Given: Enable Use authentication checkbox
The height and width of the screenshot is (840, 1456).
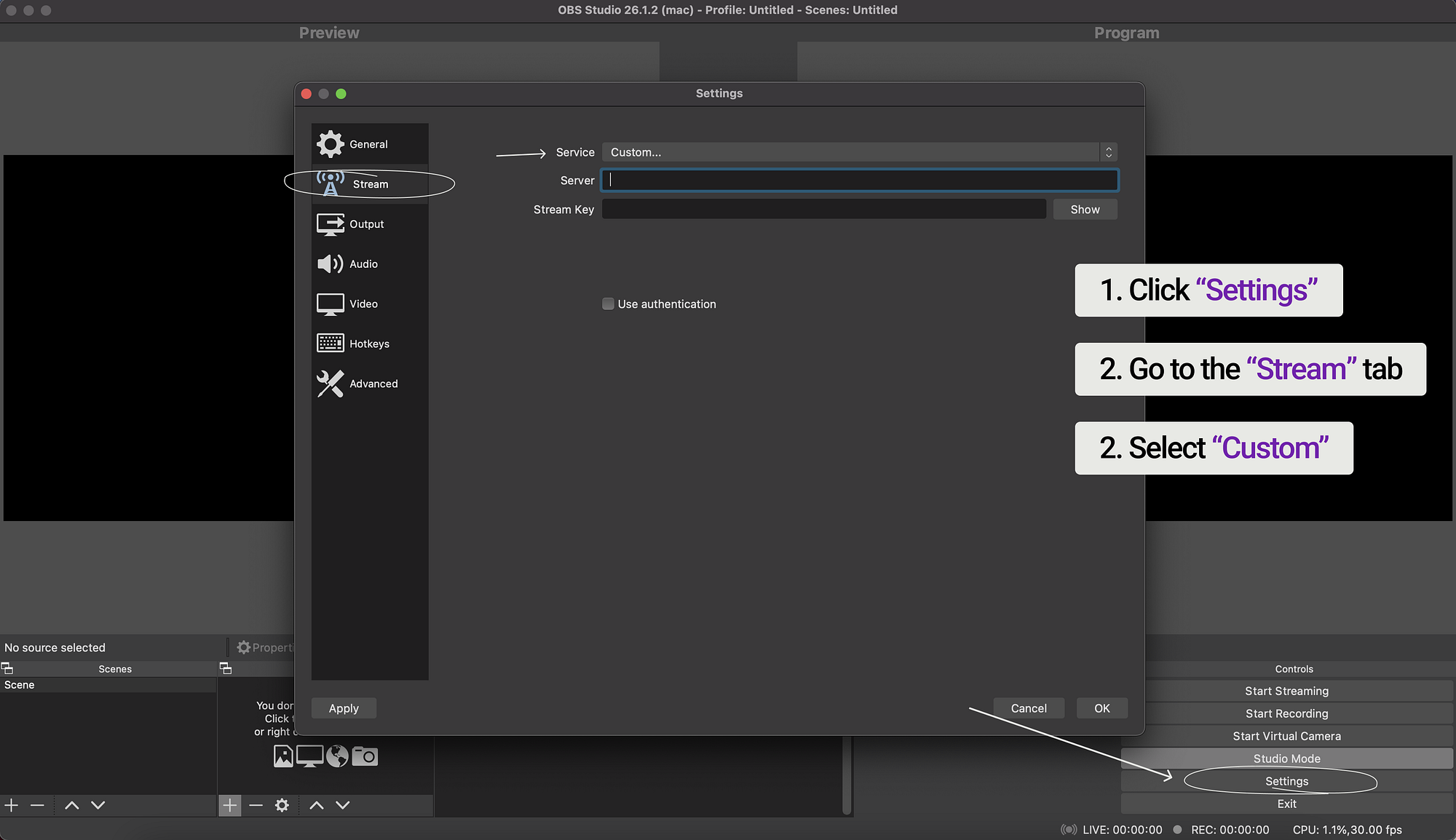Looking at the screenshot, I should pyautogui.click(x=608, y=304).
